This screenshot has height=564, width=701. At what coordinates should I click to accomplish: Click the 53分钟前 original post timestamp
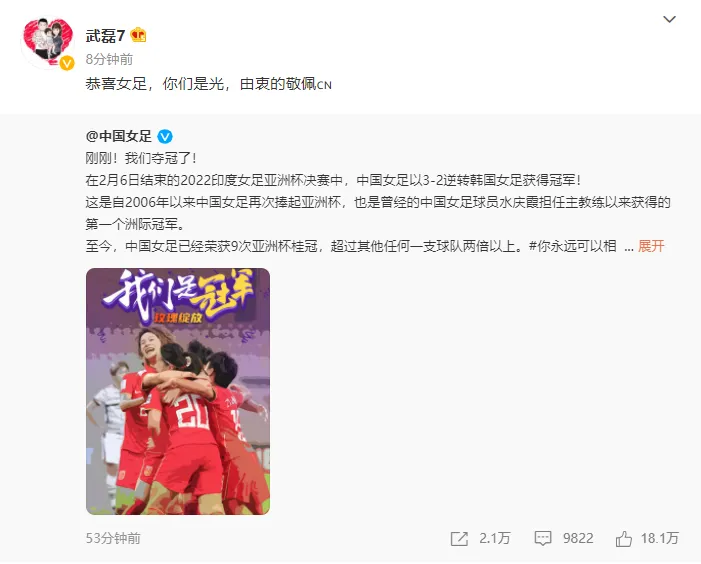tap(113, 538)
